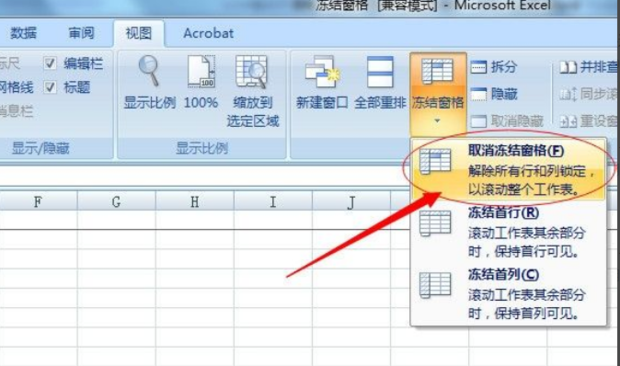
Task: Click the 100% label text
Action: (x=201, y=103)
